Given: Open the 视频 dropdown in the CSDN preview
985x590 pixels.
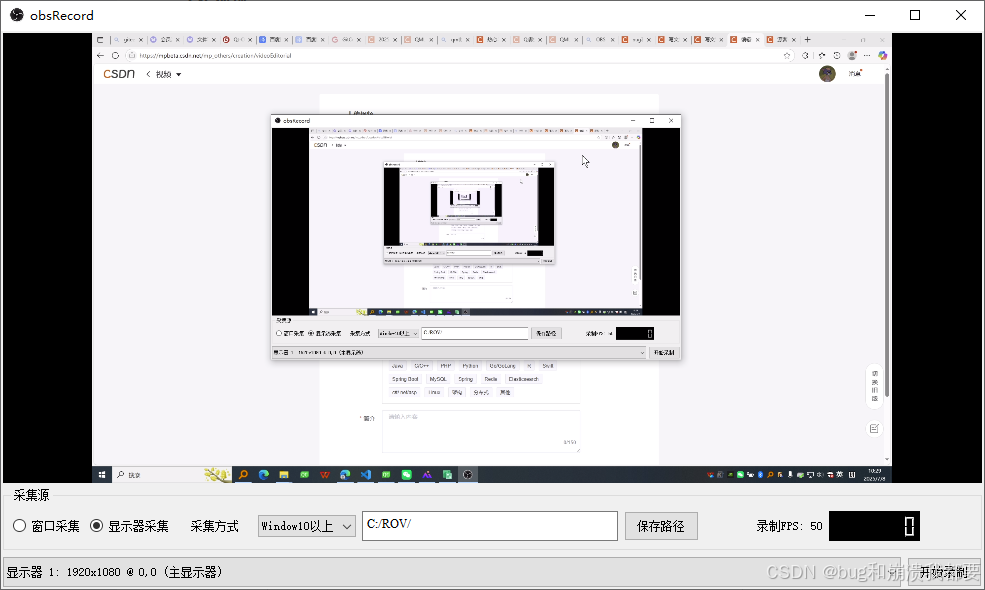Looking at the screenshot, I should coord(168,74).
